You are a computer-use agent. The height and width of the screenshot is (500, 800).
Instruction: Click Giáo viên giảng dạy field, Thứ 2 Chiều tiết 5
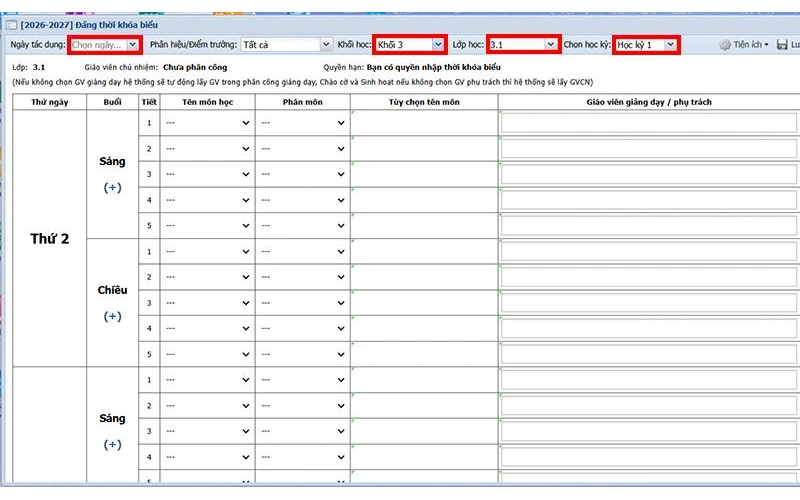pyautogui.click(x=649, y=354)
